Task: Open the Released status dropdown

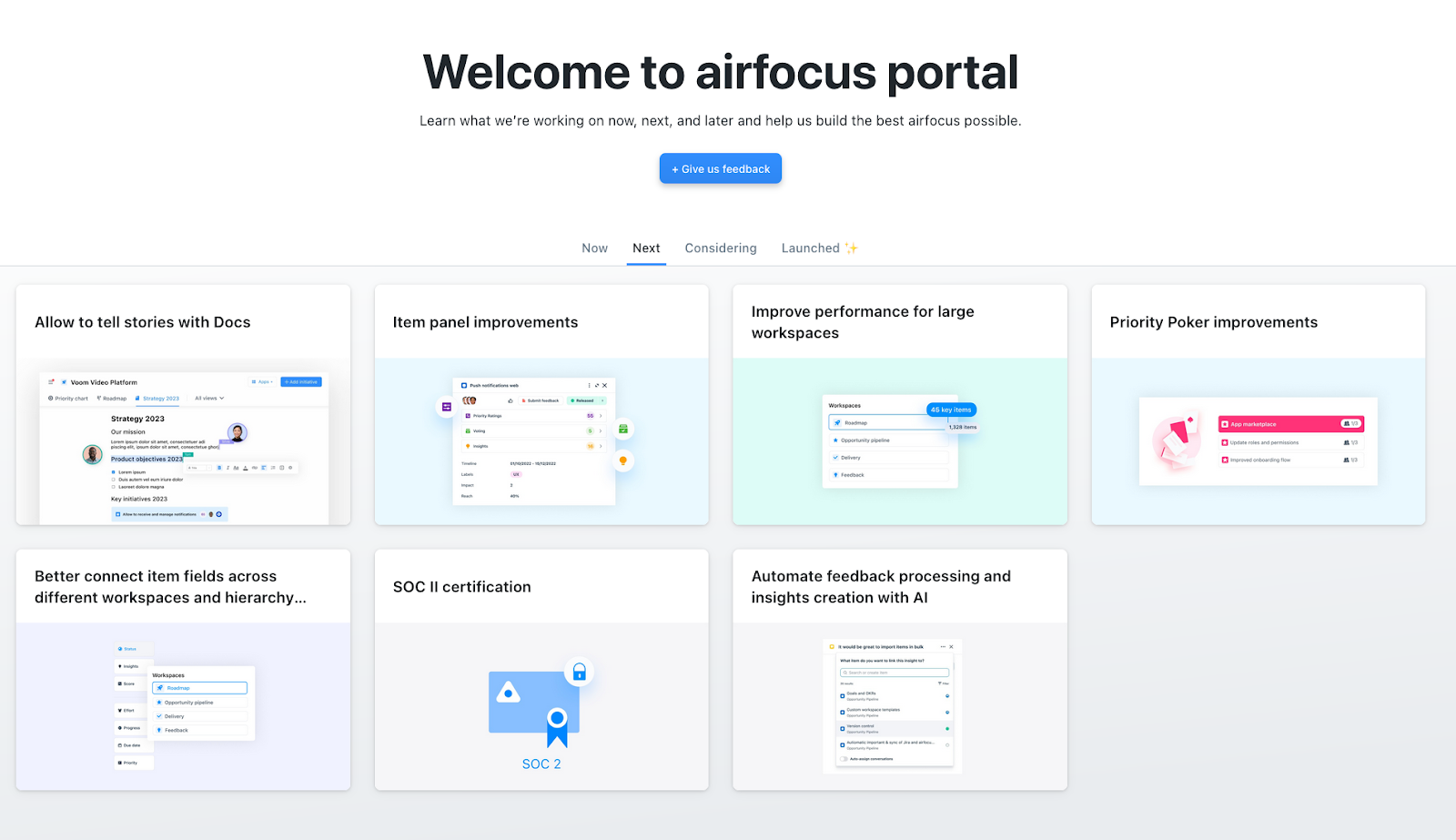Action: (x=588, y=400)
